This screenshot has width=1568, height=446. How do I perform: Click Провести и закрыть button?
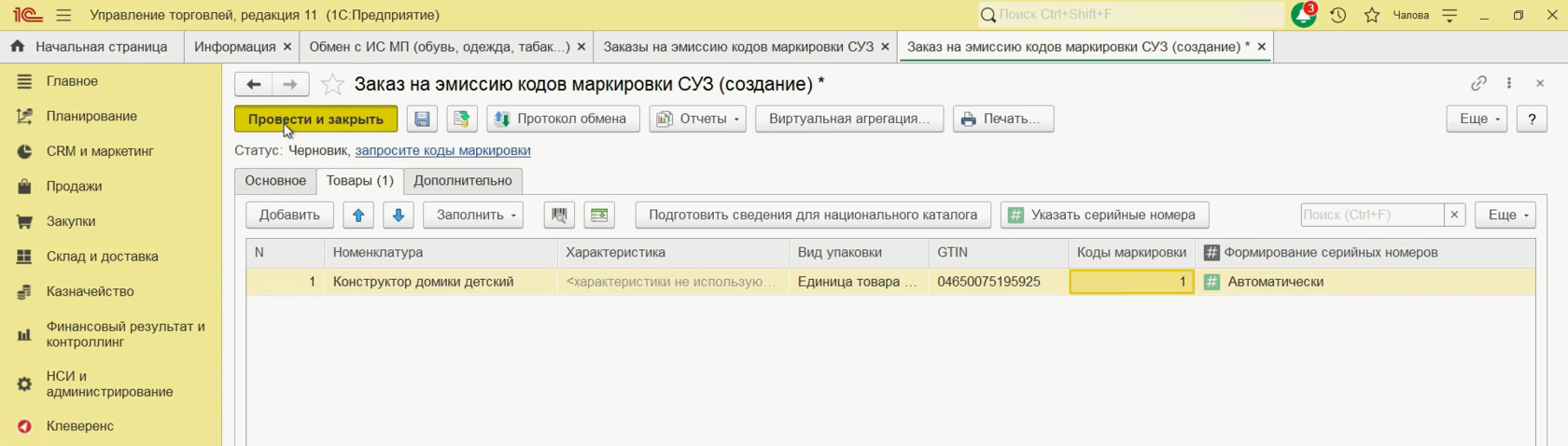coord(315,119)
